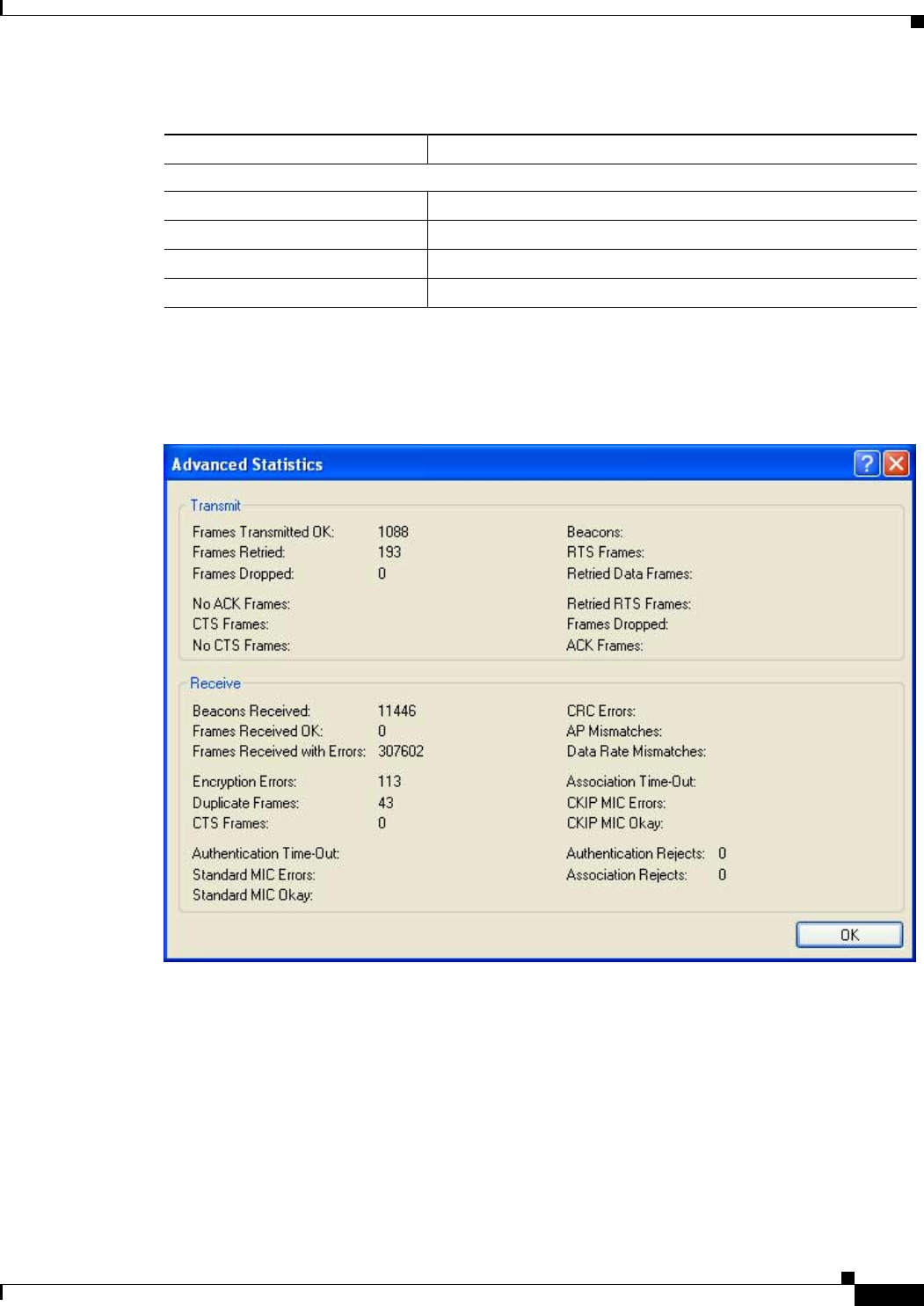Click the value 307602
Image resolution: width=924 pixels, height=1306 pixels.
(x=401, y=752)
